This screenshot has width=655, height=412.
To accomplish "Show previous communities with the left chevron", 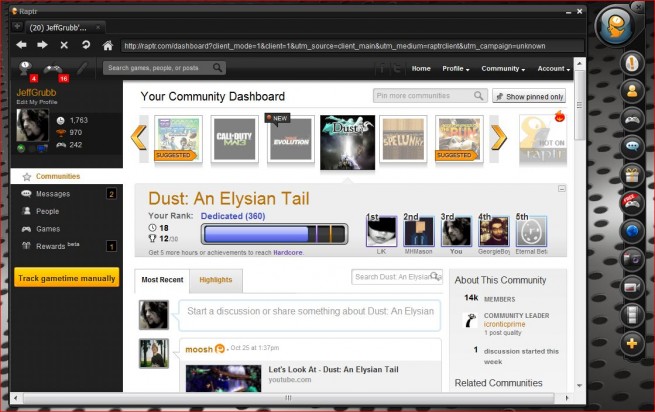I will [139, 137].
